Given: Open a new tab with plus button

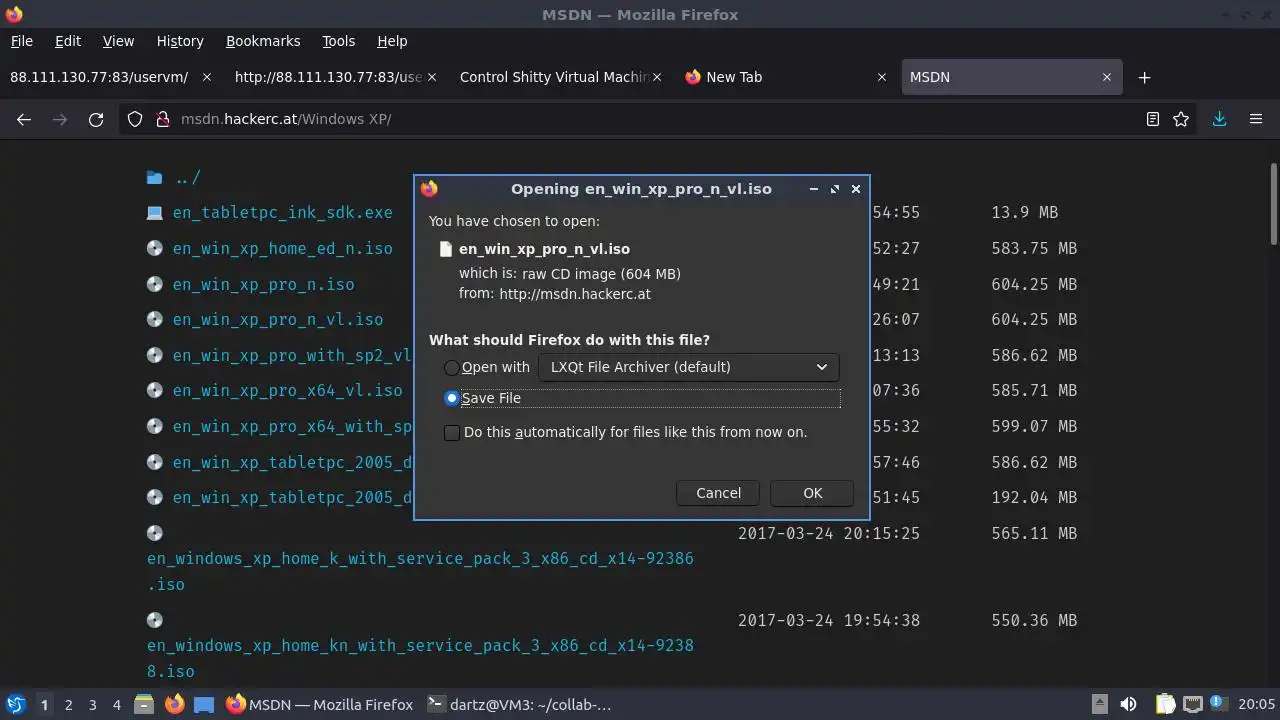Looking at the screenshot, I should [x=1145, y=77].
